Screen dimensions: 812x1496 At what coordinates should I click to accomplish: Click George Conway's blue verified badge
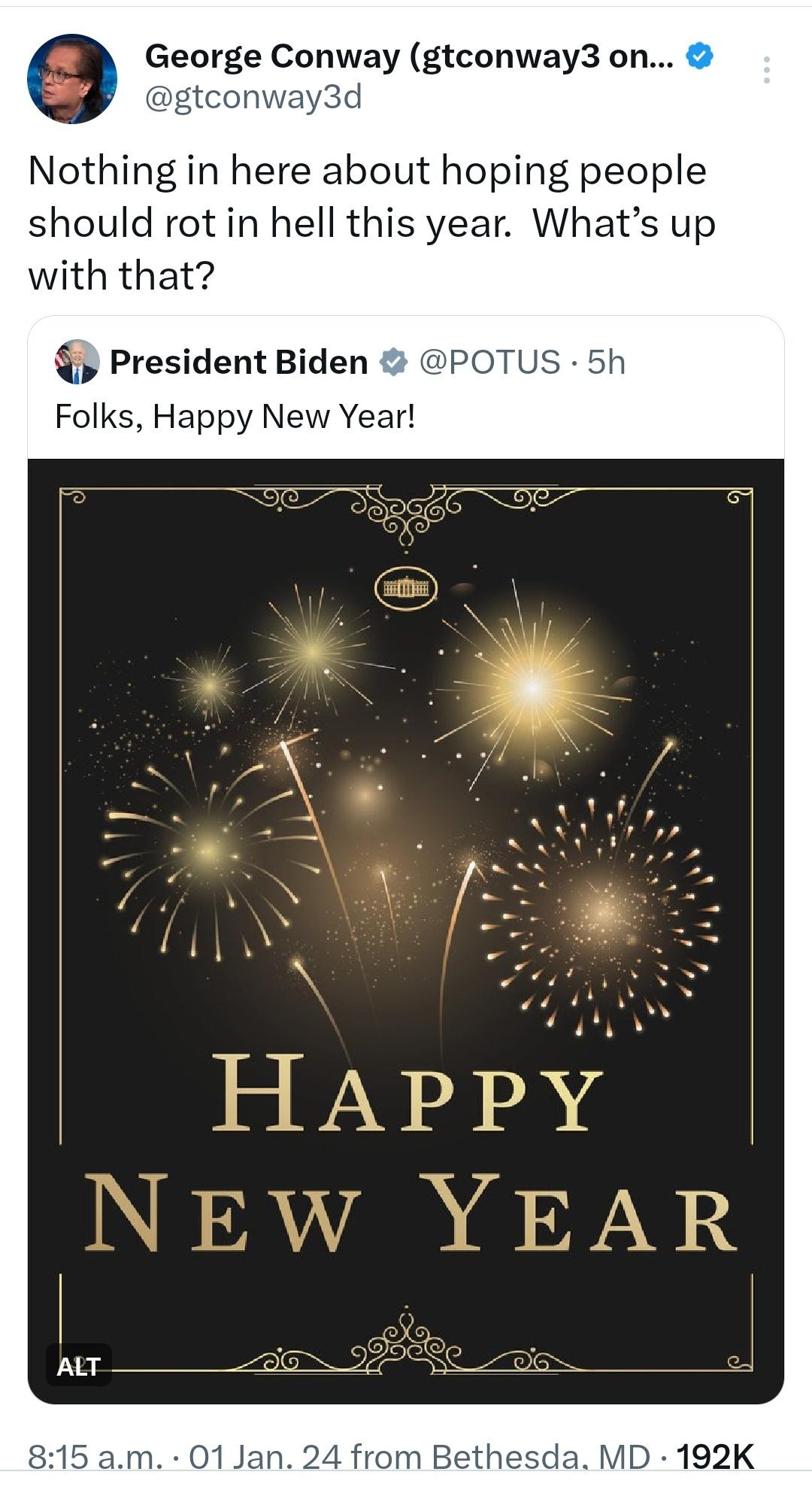pos(700,56)
